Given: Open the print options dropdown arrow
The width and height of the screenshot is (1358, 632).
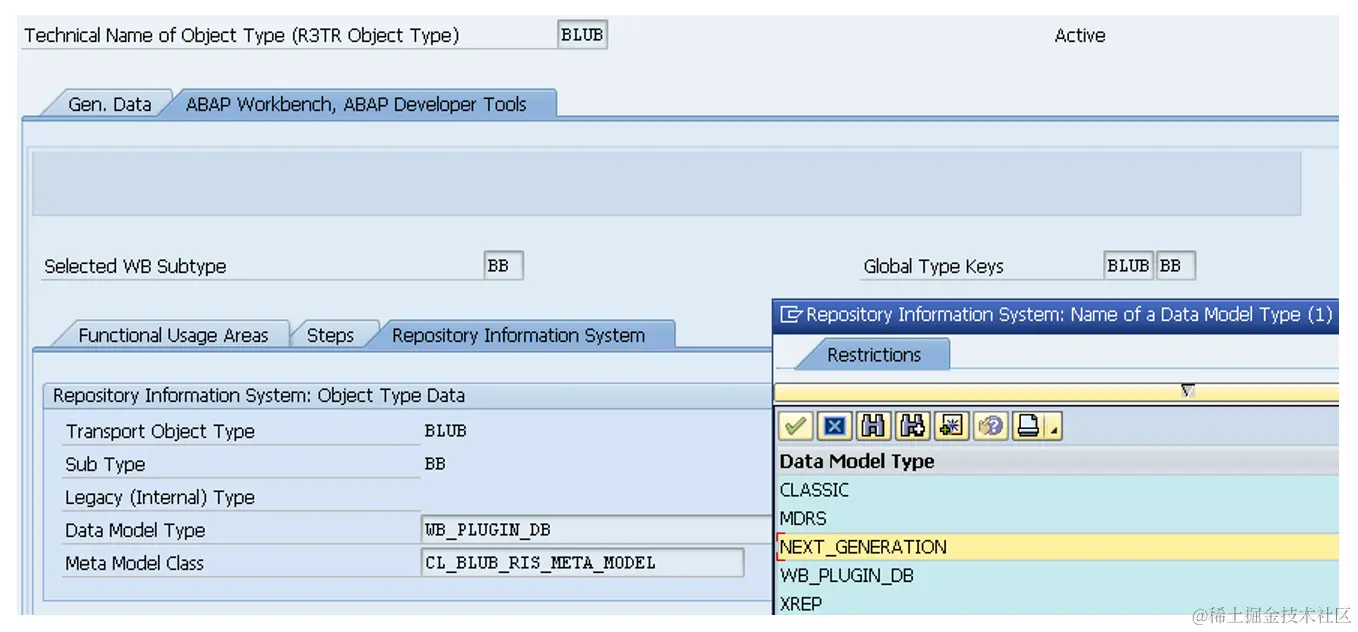Looking at the screenshot, I should (1054, 428).
